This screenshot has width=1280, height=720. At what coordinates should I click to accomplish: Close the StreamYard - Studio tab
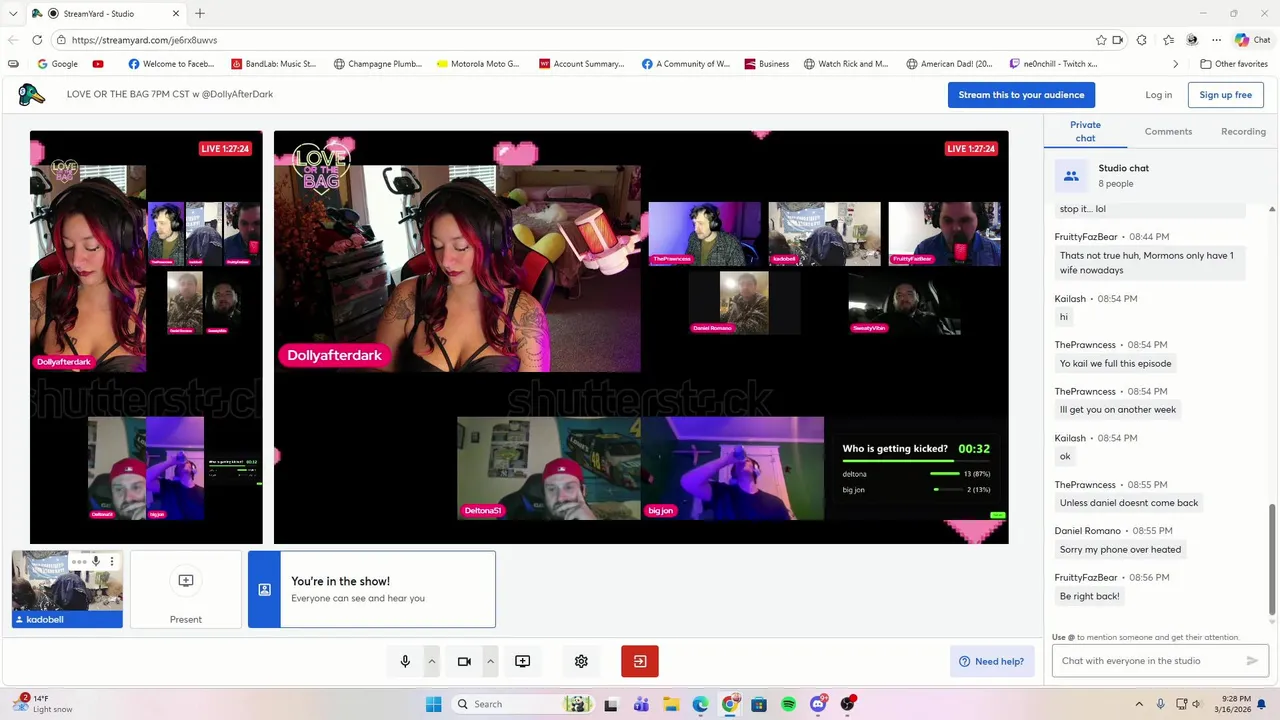177,14
